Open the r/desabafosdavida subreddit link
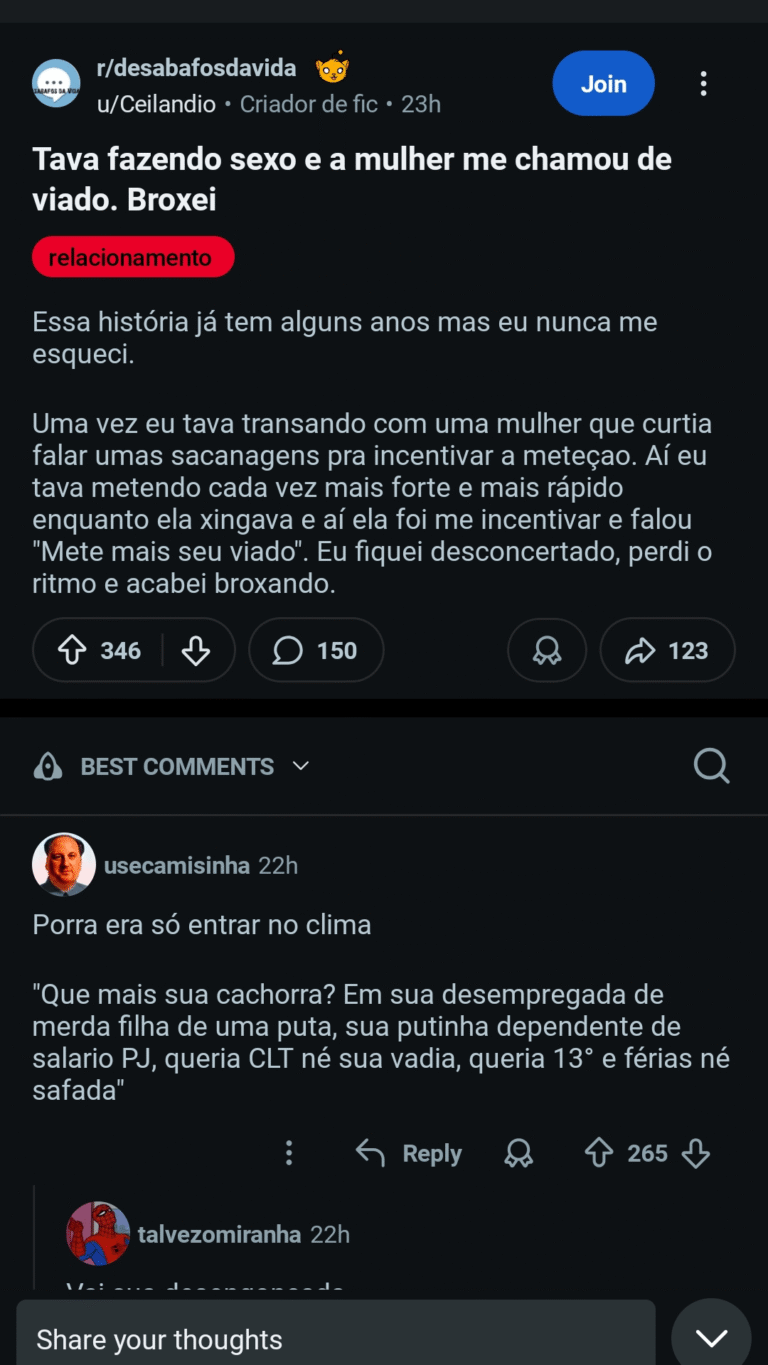This screenshot has height=1365, width=768. click(x=196, y=68)
